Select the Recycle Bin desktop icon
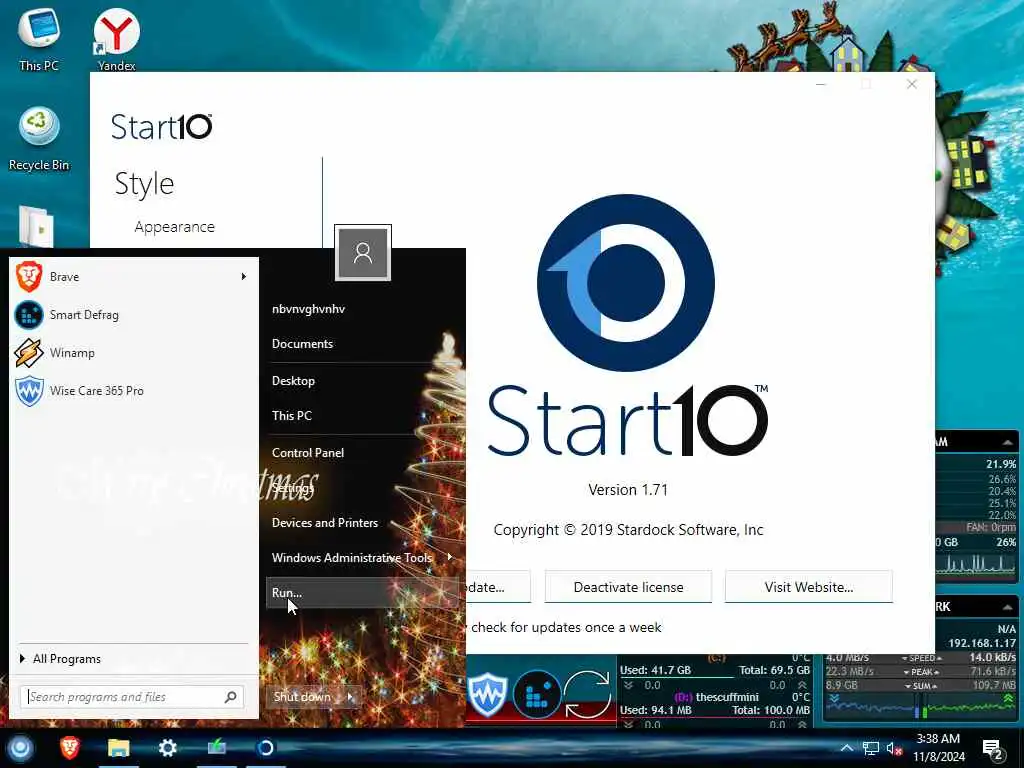The image size is (1024, 768). tap(39, 138)
